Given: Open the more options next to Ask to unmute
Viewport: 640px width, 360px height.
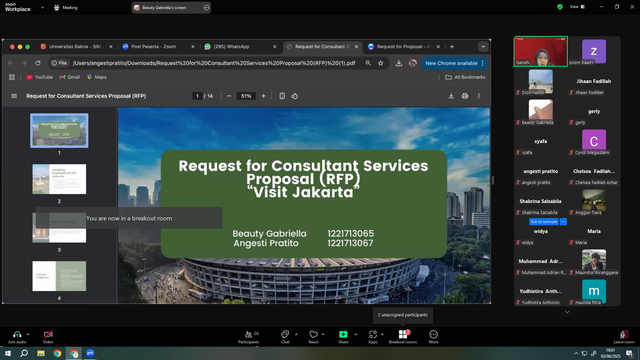Looking at the screenshot, I should pos(563,222).
